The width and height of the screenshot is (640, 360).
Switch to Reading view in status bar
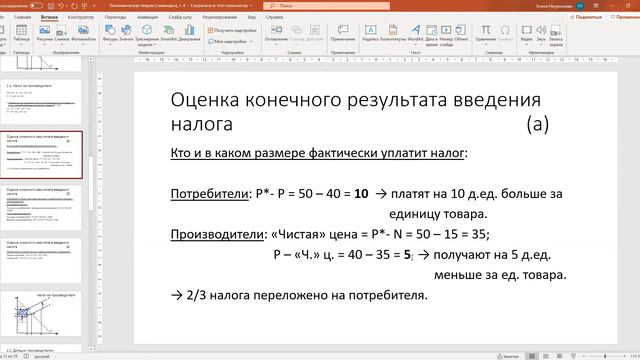click(560, 356)
